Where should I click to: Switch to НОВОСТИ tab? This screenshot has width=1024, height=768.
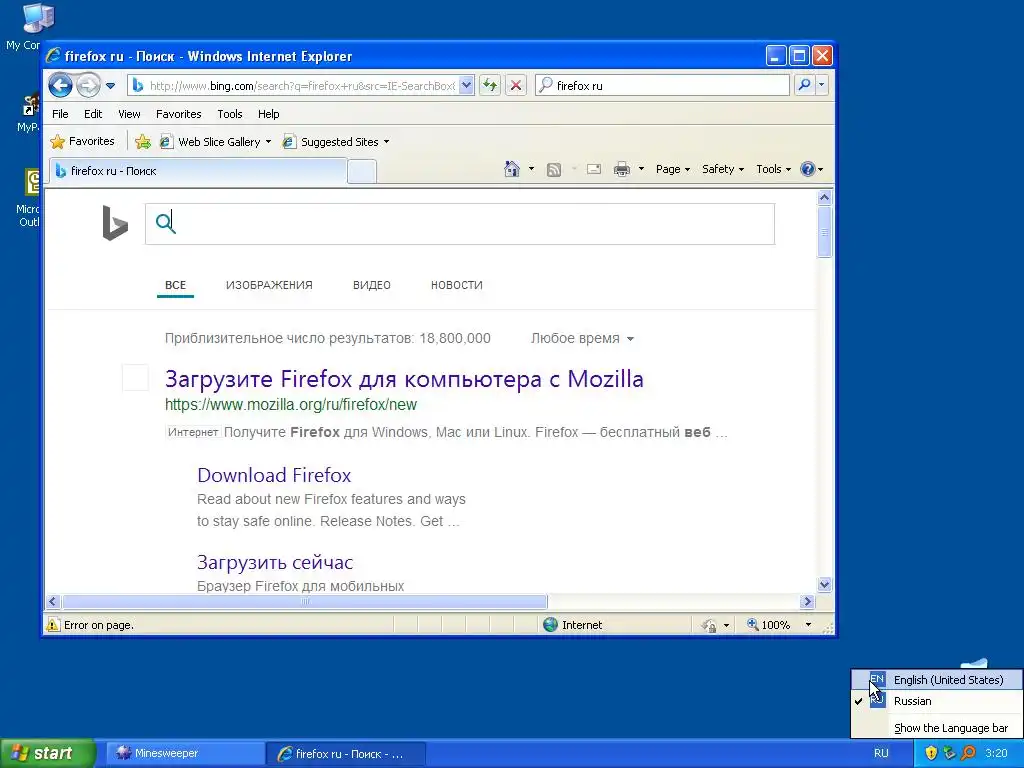pyautogui.click(x=456, y=285)
